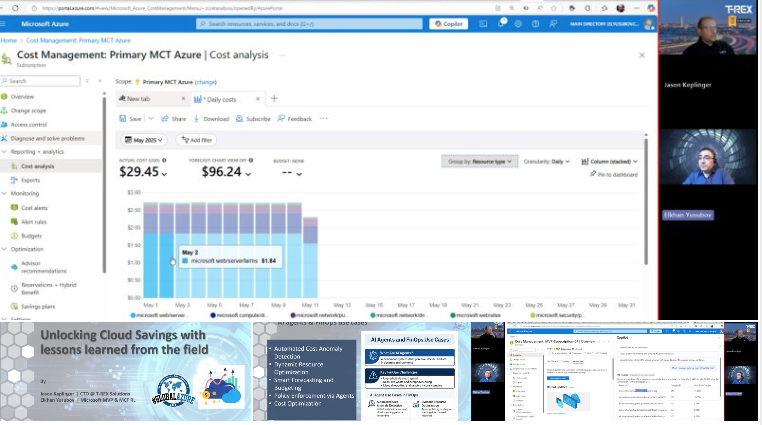This screenshot has height=425, width=762.
Task: Open the Cloud Shell icon in header
Action: (483, 24)
